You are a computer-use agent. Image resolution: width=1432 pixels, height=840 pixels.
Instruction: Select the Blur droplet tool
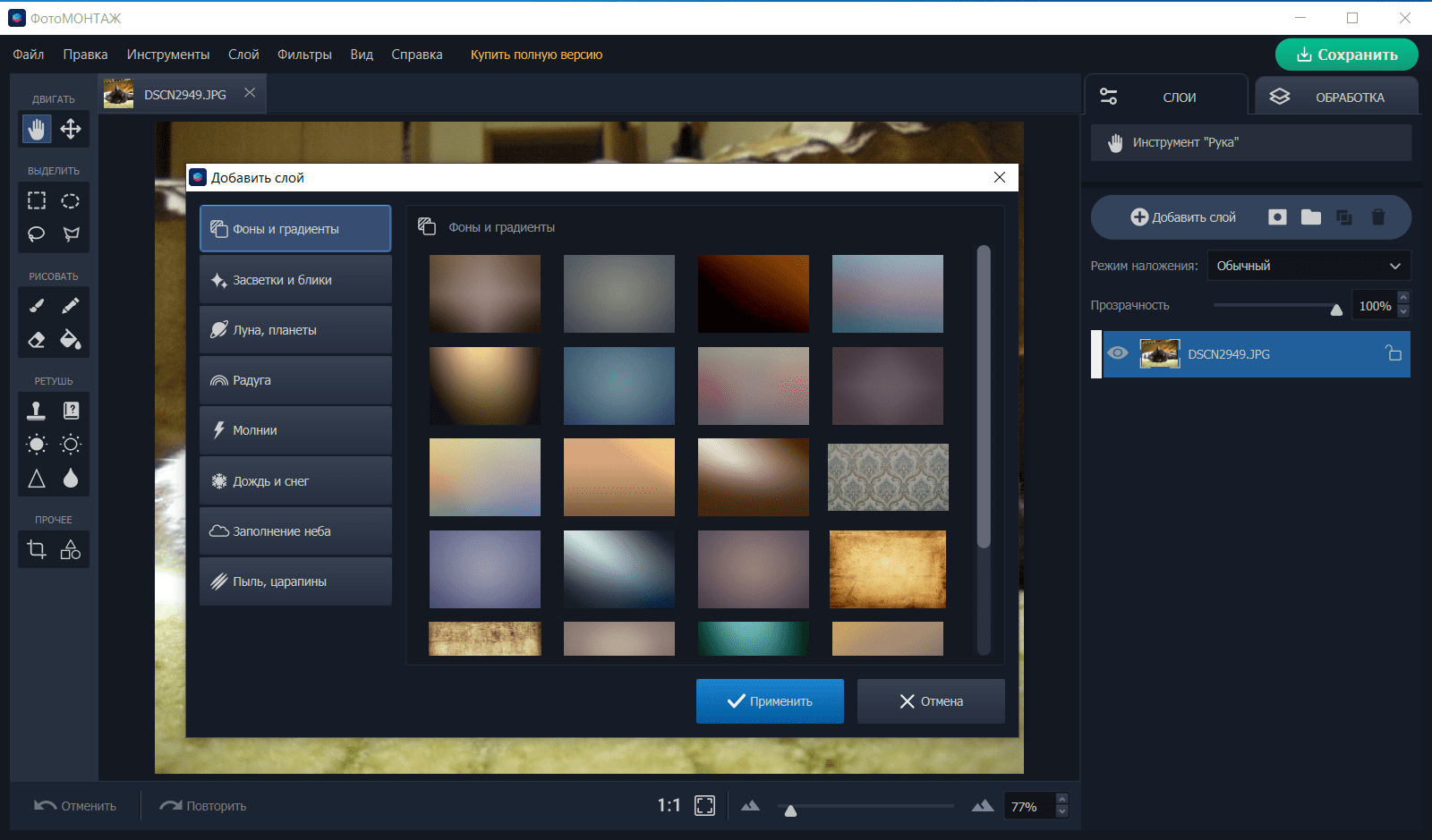coord(71,479)
